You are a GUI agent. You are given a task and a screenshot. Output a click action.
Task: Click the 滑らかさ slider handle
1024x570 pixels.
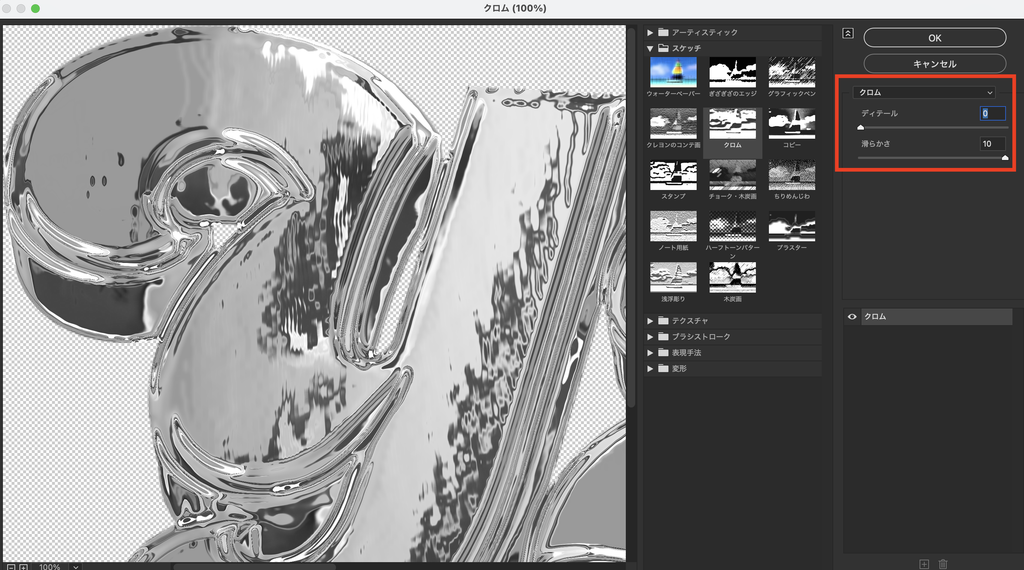tap(1005, 157)
